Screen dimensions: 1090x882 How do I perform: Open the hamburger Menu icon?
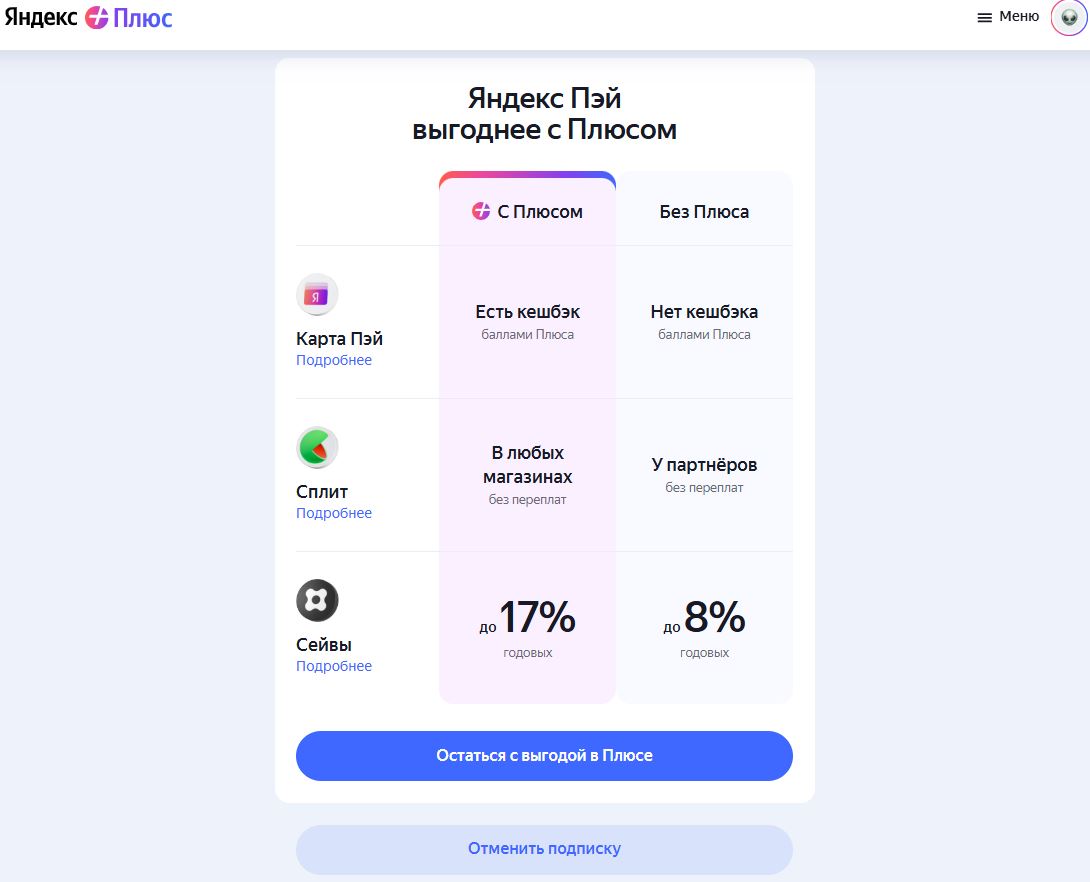coord(984,17)
